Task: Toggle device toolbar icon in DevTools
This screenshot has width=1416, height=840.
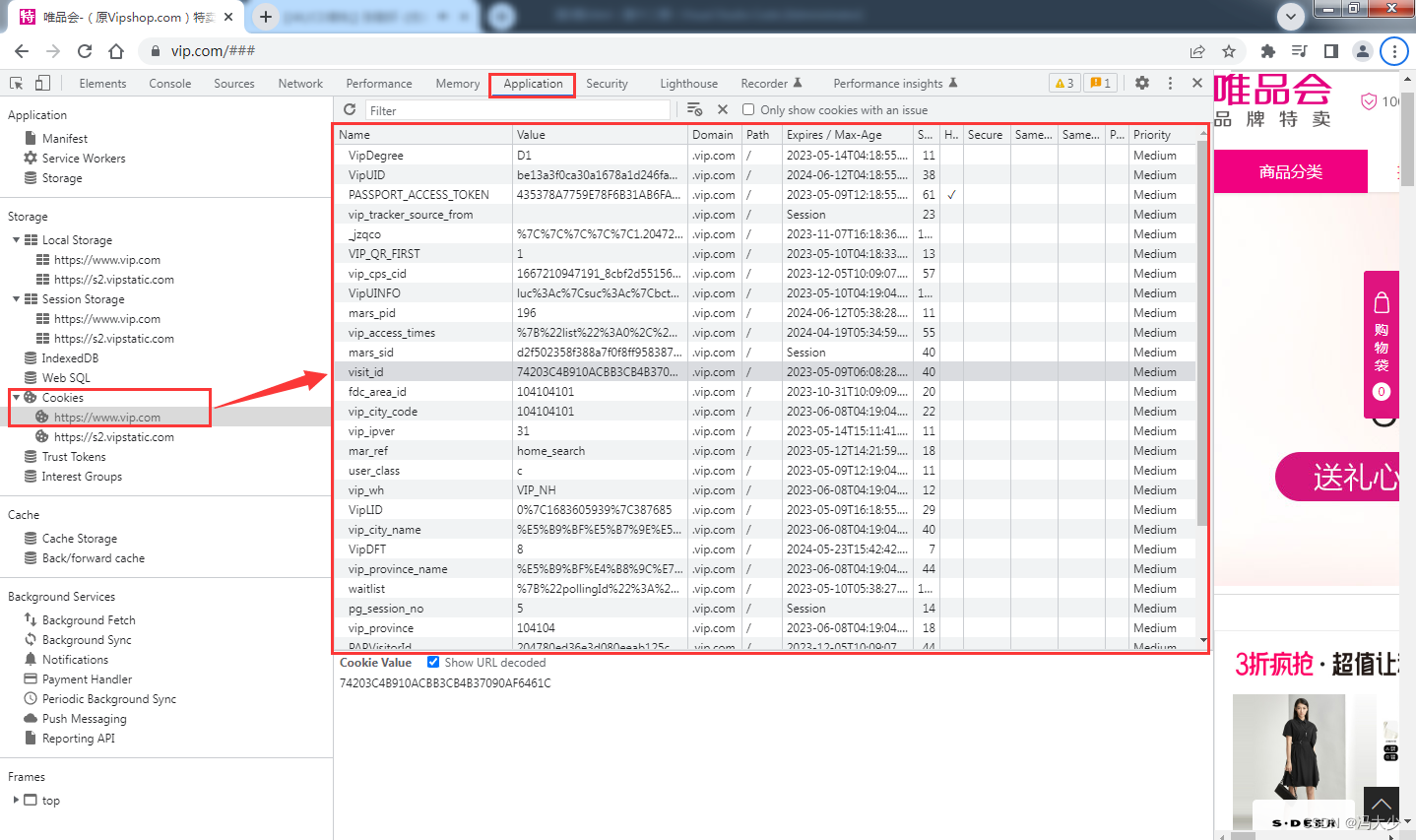Action: tap(42, 83)
